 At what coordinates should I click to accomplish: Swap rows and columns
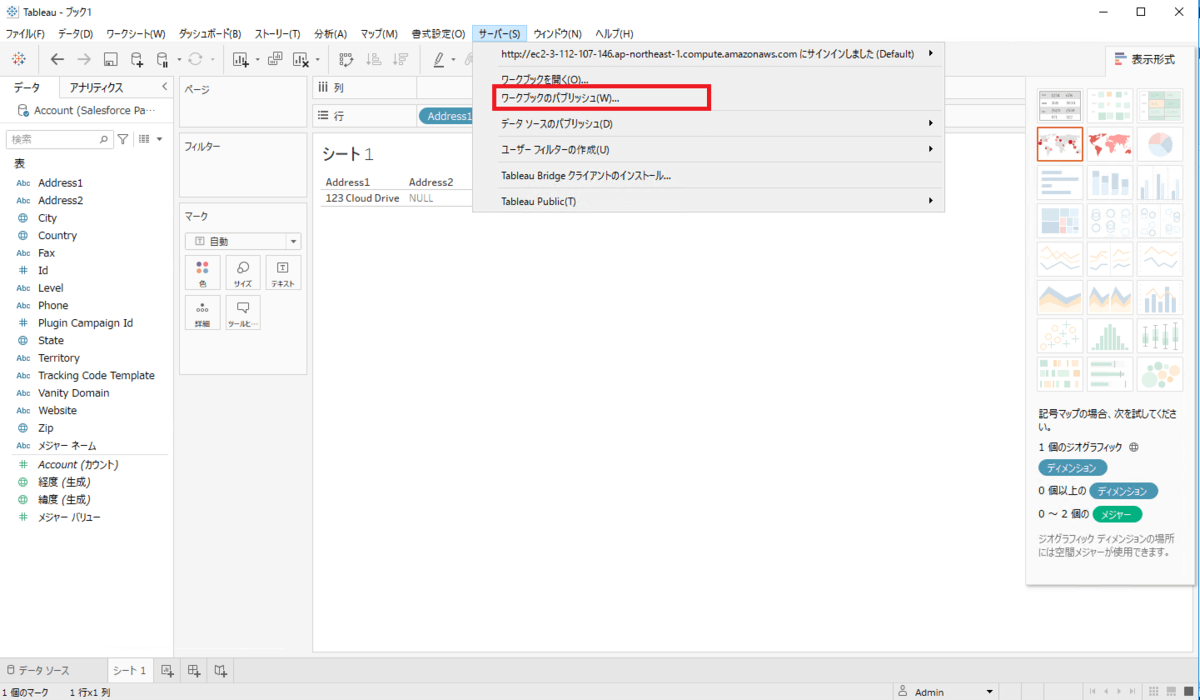click(346, 60)
